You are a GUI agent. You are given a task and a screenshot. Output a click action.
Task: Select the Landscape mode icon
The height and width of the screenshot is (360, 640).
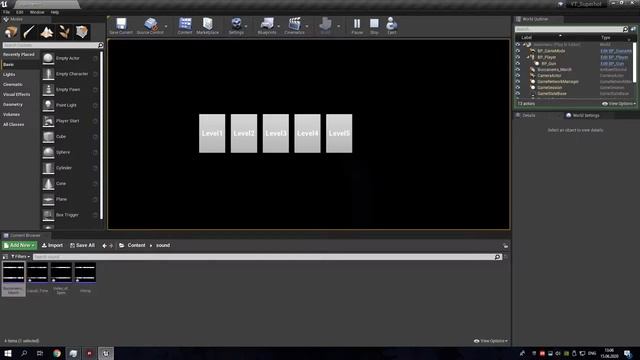coord(47,32)
